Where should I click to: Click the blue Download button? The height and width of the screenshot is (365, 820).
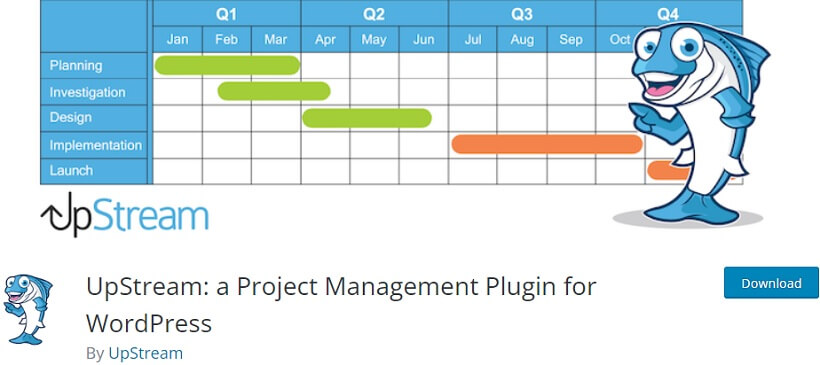coord(771,283)
